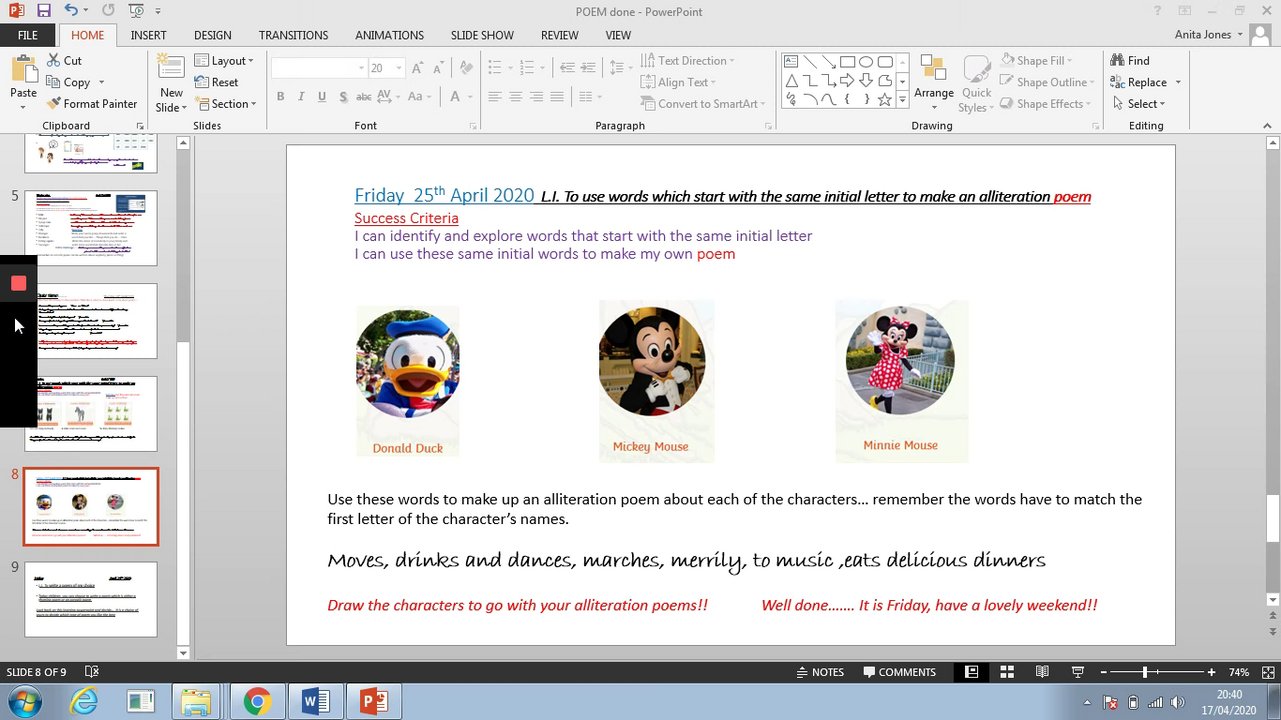1281x720 pixels.
Task: Switch to the INSERT tab
Action: pyautogui.click(x=148, y=35)
